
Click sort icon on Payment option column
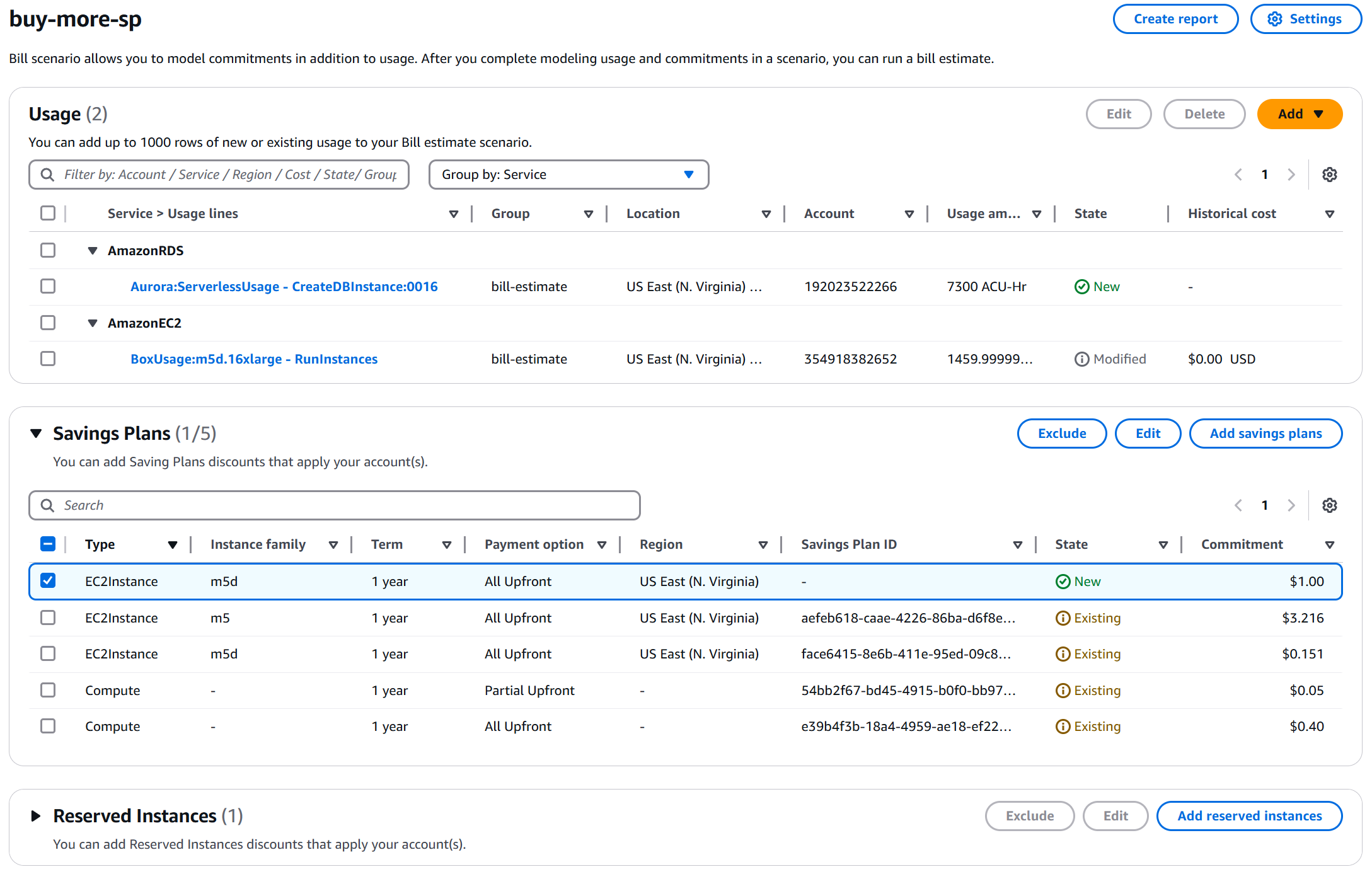(x=602, y=545)
